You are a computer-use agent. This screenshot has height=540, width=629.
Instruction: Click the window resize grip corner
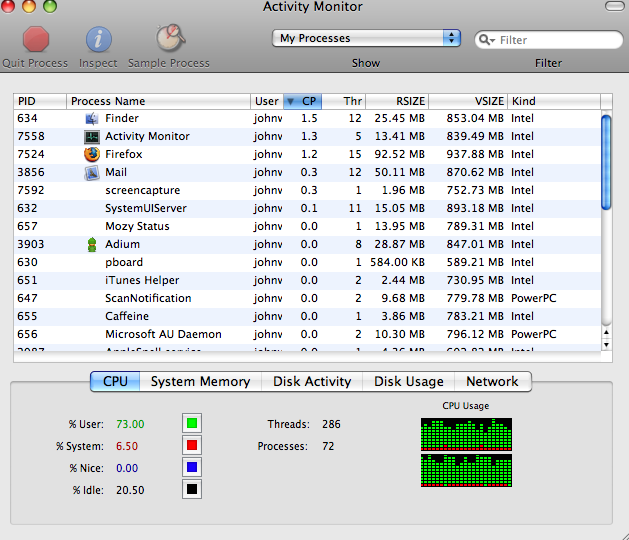point(624,535)
